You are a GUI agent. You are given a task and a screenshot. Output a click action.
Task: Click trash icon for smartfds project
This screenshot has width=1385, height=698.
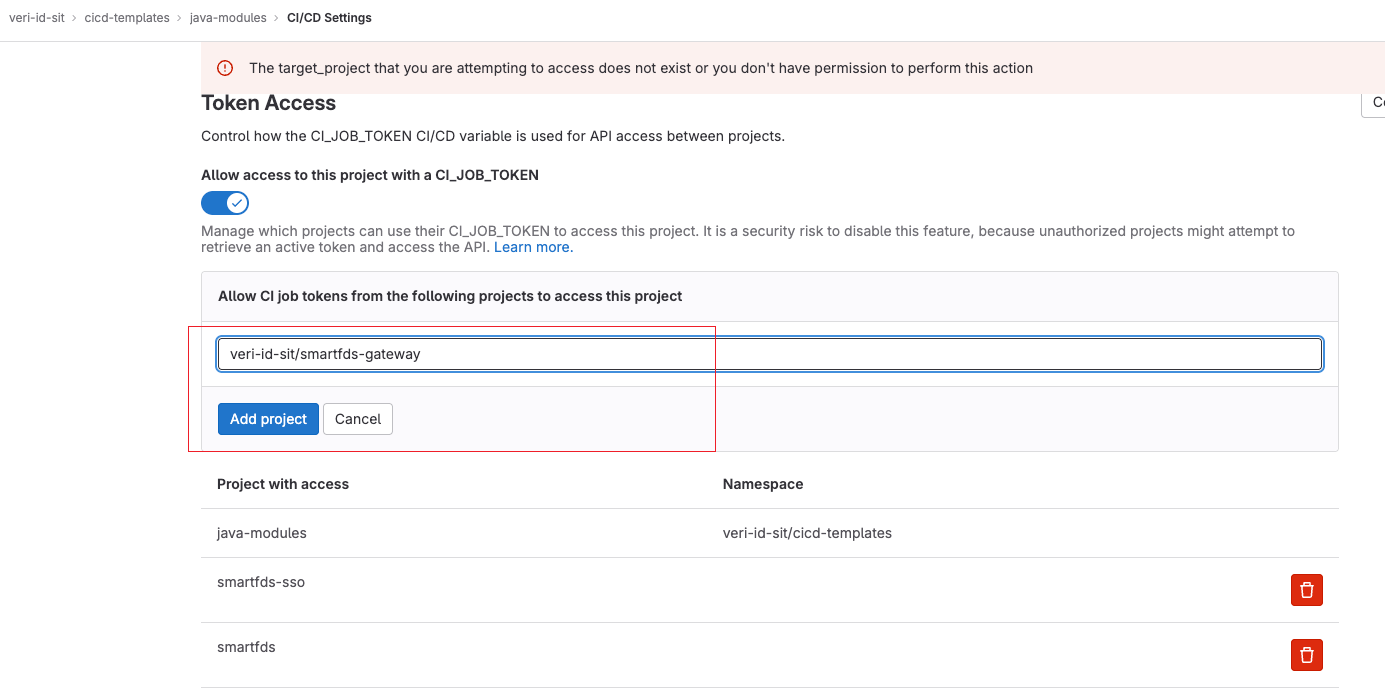tap(1306, 655)
